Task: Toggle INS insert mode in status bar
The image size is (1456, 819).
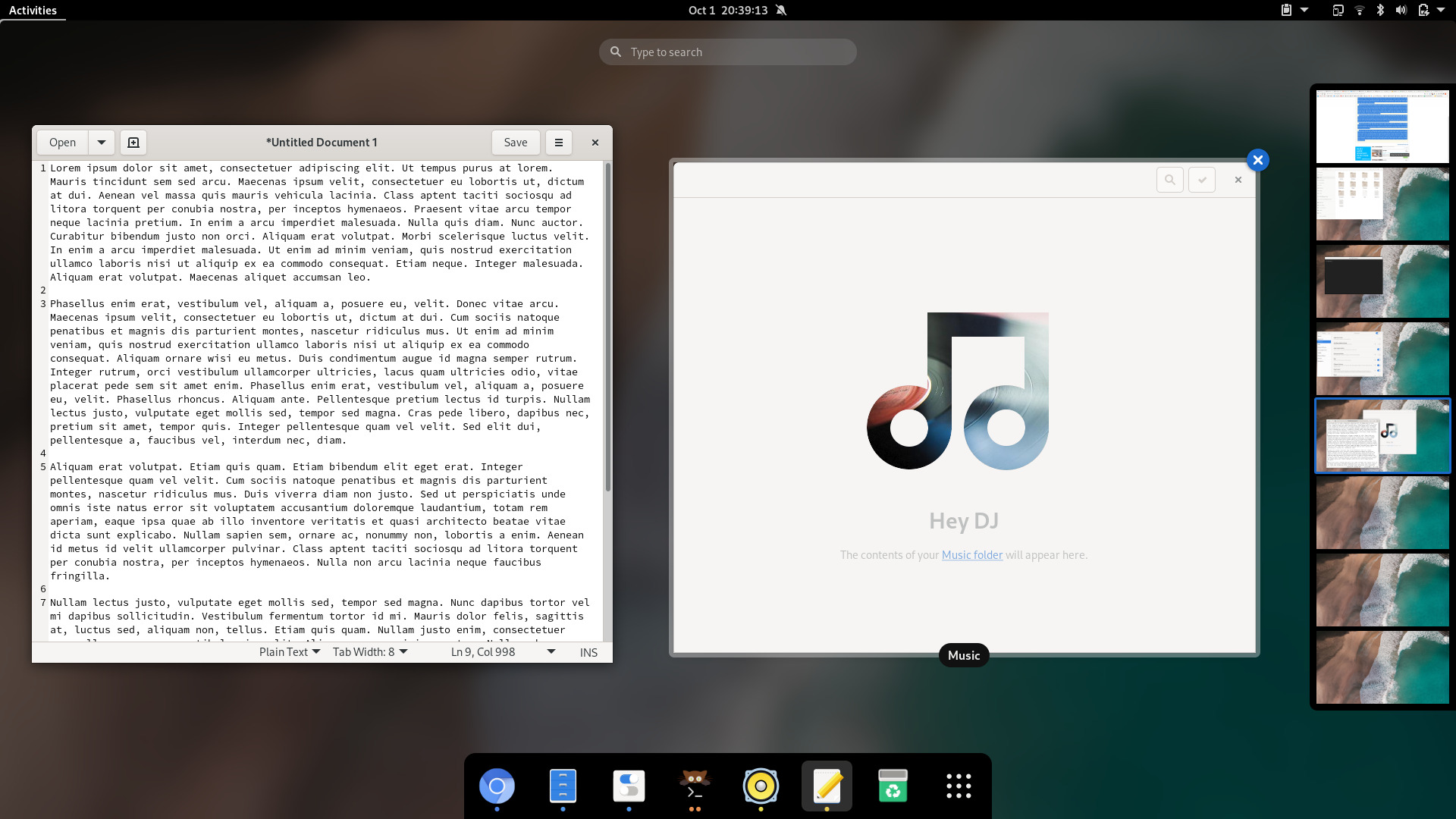Action: pyautogui.click(x=588, y=652)
